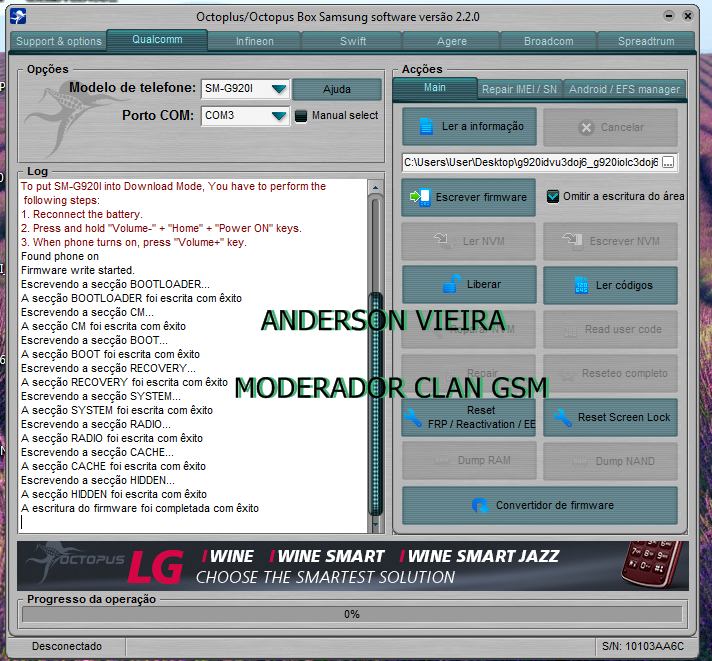
Task: Click the Reseteo completo icon
Action: click(566, 375)
